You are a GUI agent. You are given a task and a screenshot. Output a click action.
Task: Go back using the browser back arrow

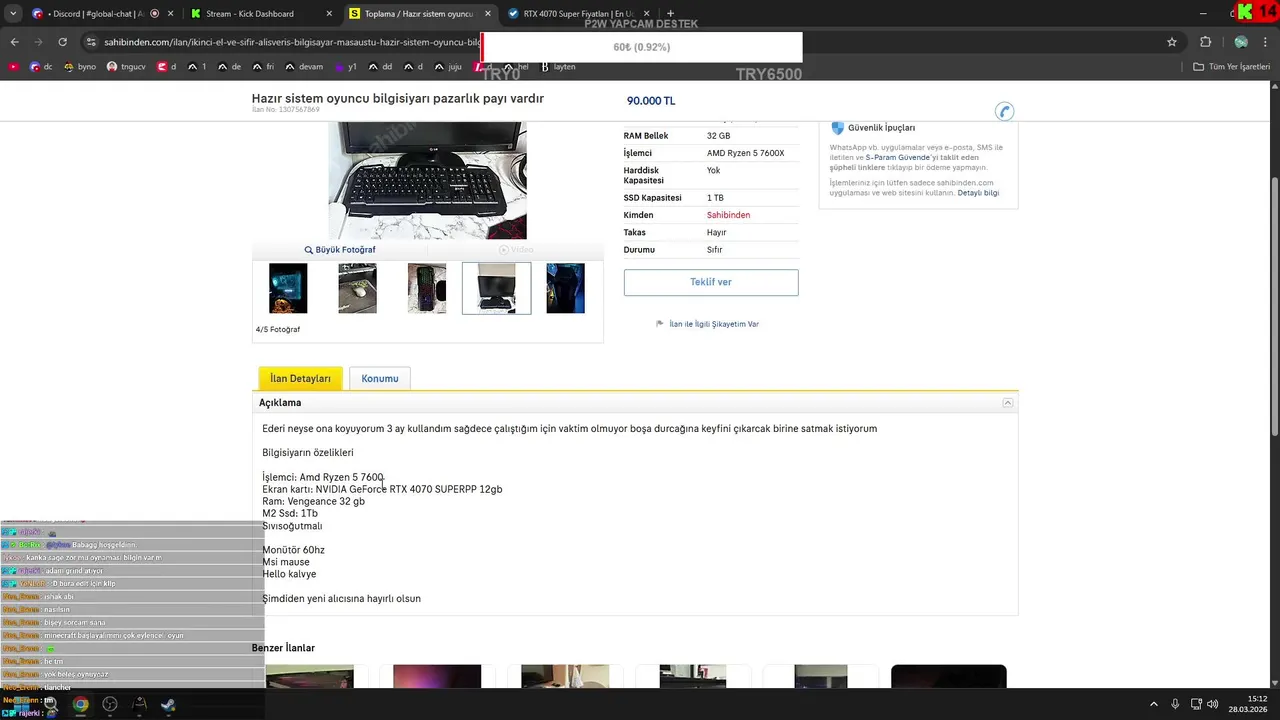[x=14, y=42]
